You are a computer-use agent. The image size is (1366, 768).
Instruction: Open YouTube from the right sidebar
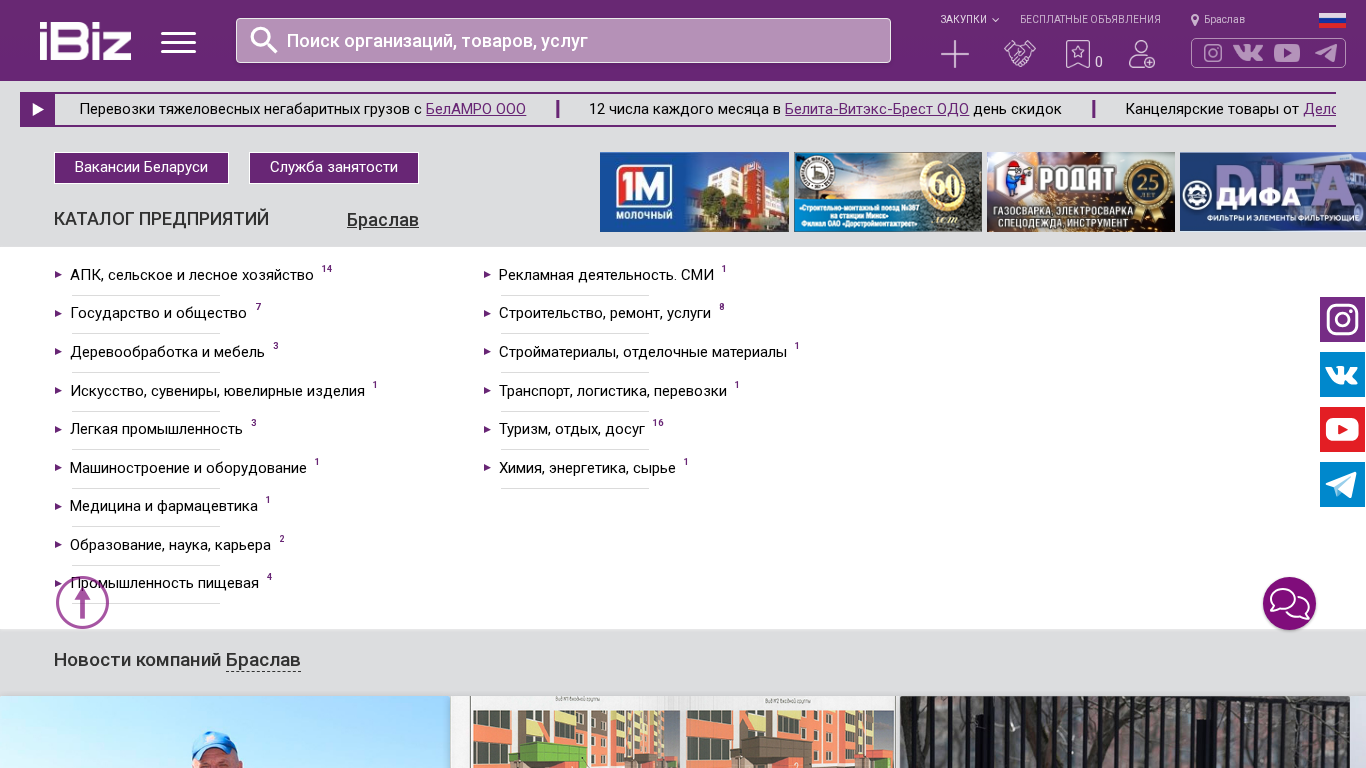click(x=1342, y=430)
